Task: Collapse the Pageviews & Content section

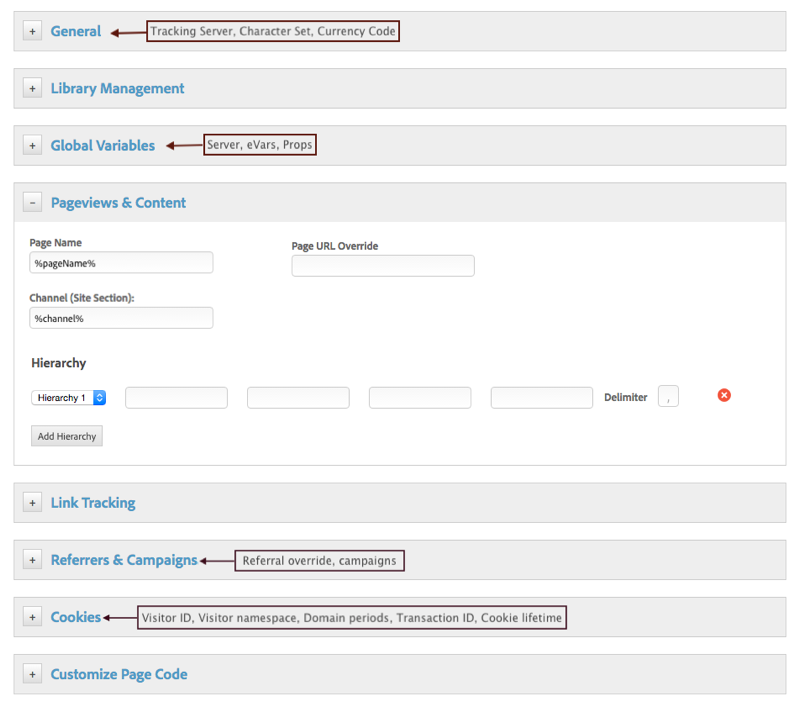Action: 32,202
